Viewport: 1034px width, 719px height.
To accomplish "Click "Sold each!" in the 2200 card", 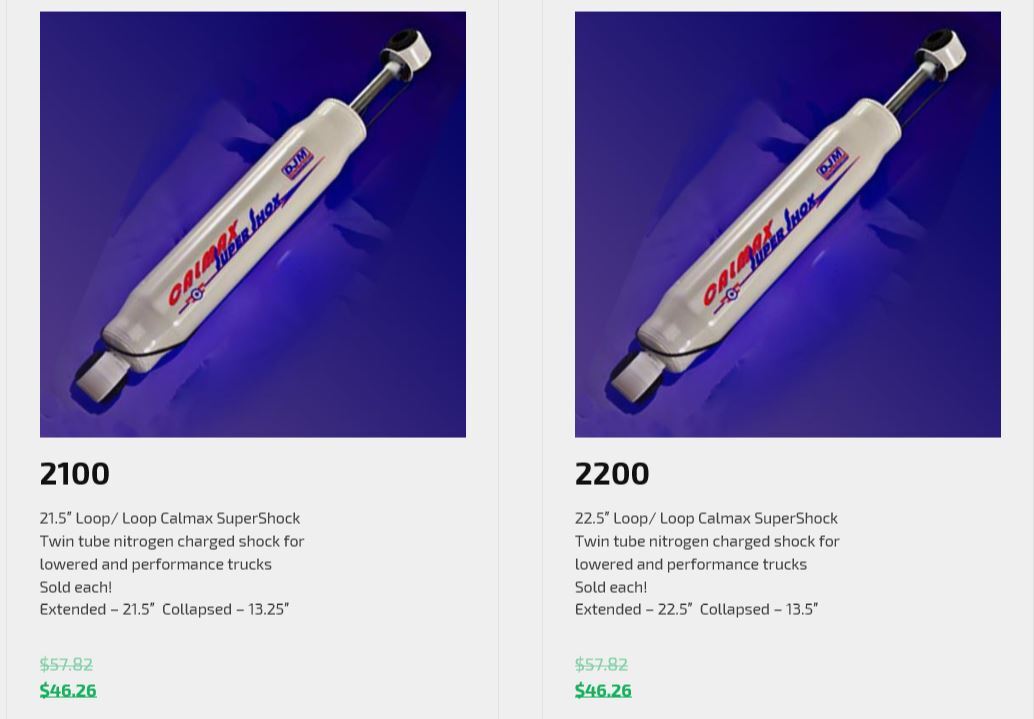I will [611, 587].
